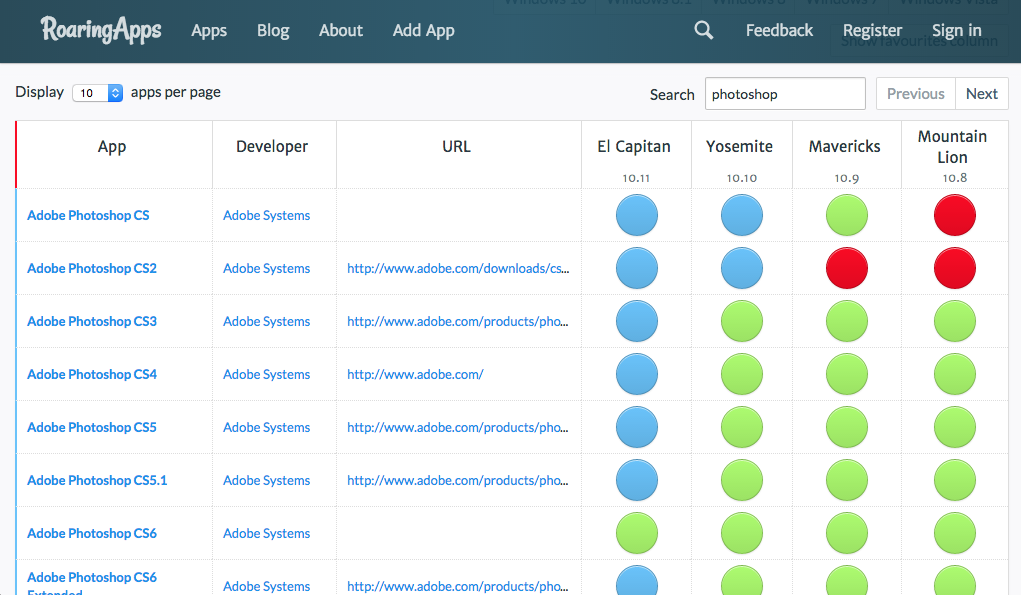Screen dimensions: 1021x595
Task: Click Mountain Lion red dot for Photoshop CS2
Action: click(x=955, y=268)
